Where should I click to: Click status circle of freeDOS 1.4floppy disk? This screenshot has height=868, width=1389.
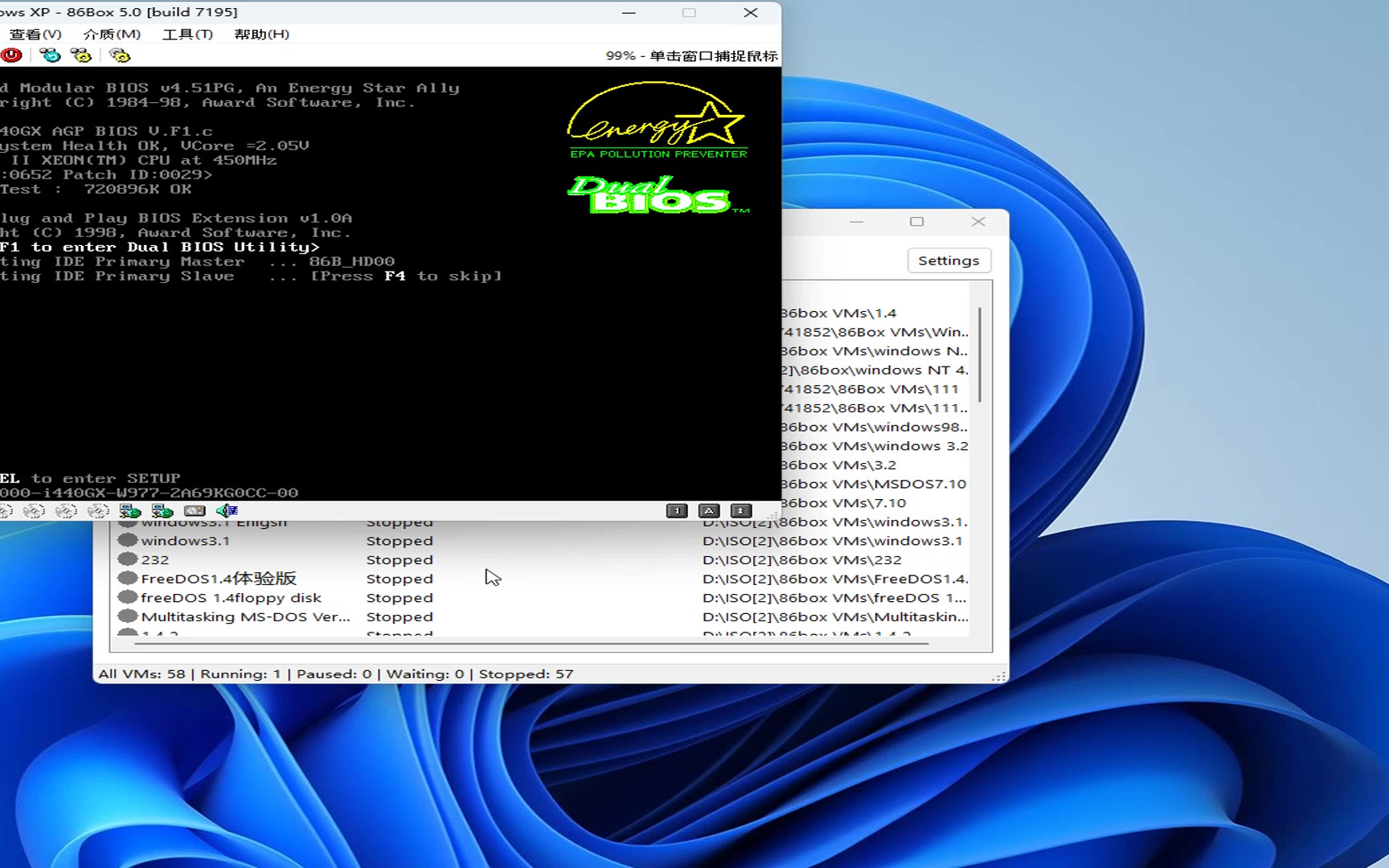(x=127, y=597)
